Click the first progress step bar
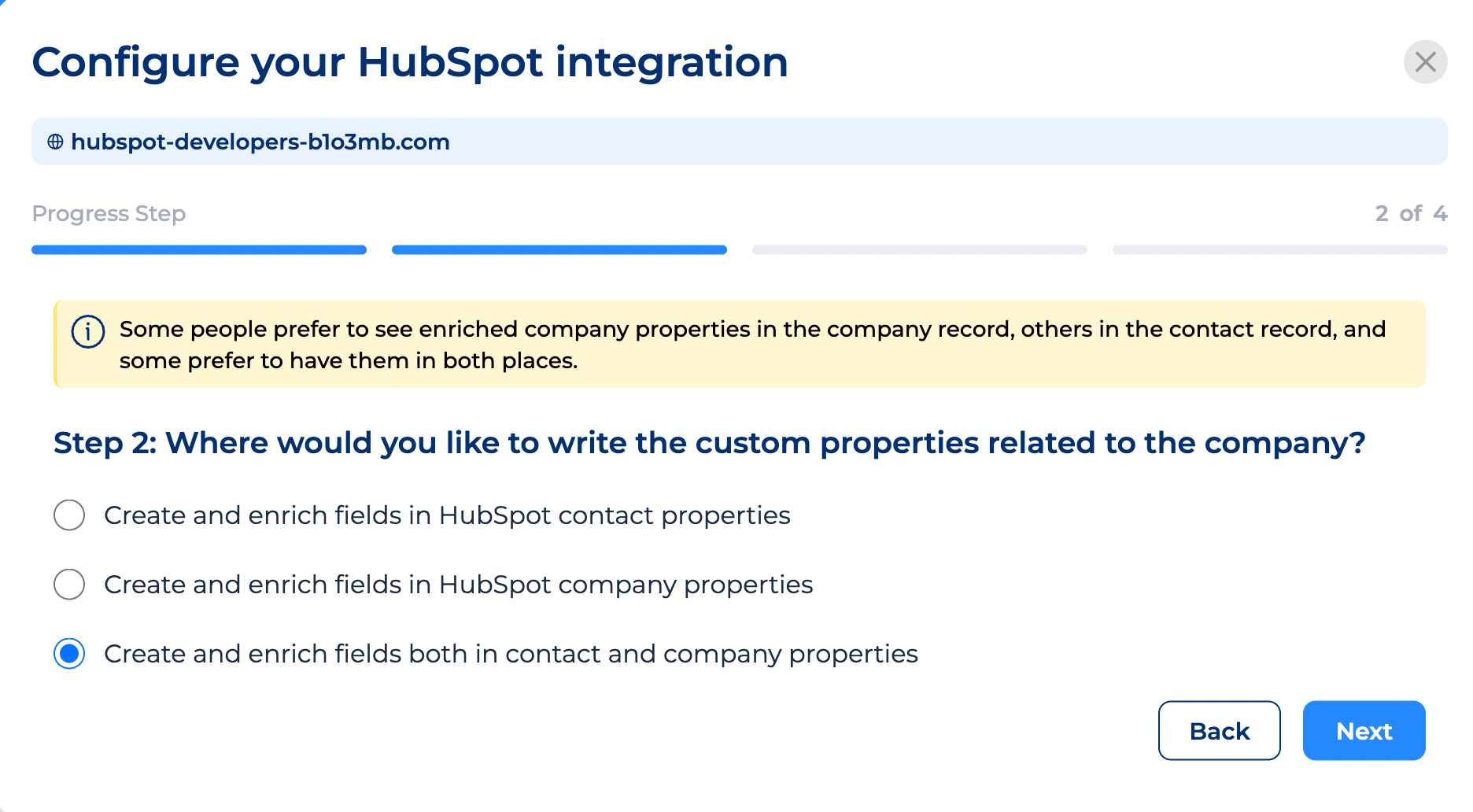 (x=199, y=250)
